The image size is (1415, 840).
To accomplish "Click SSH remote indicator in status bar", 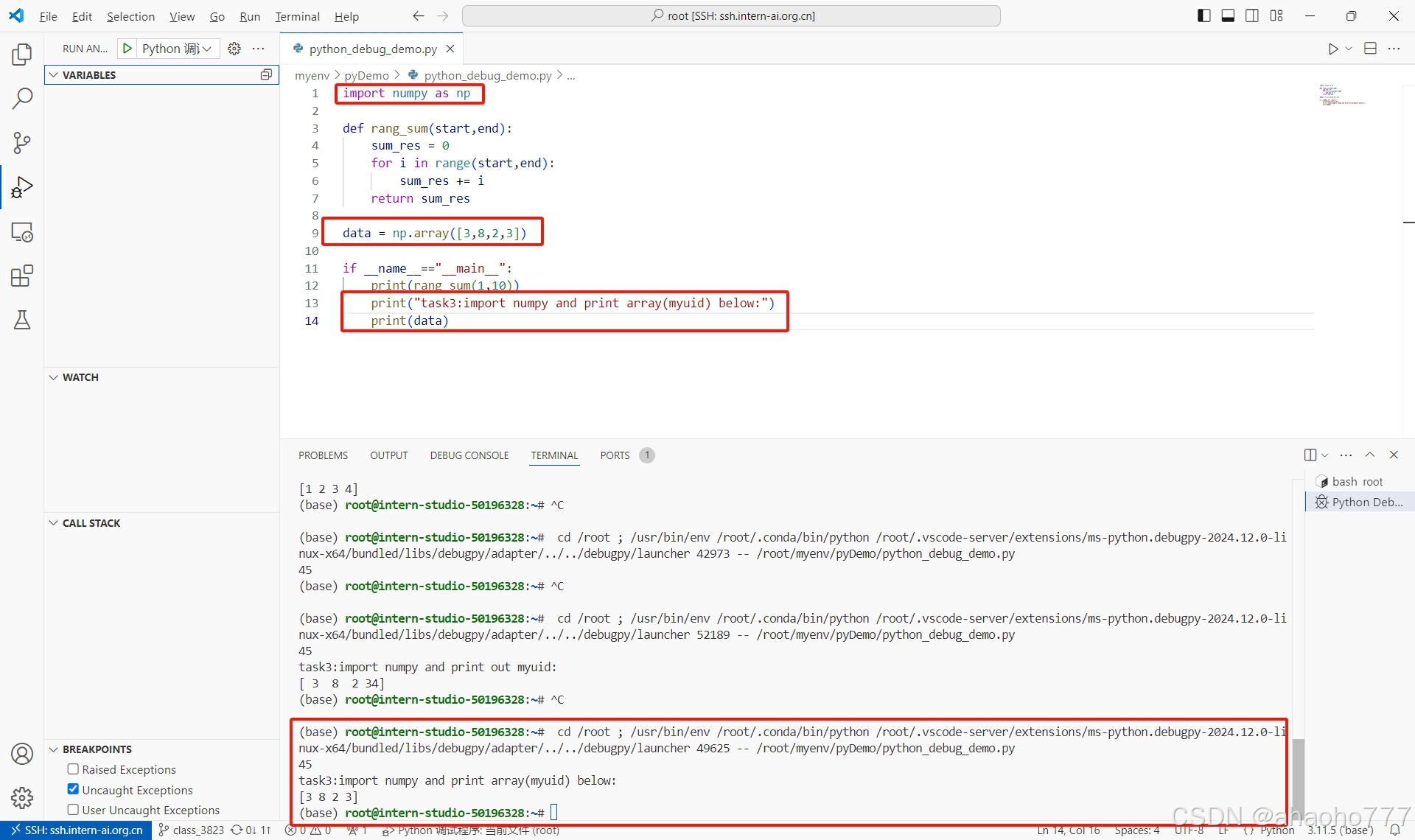I will pos(77,830).
